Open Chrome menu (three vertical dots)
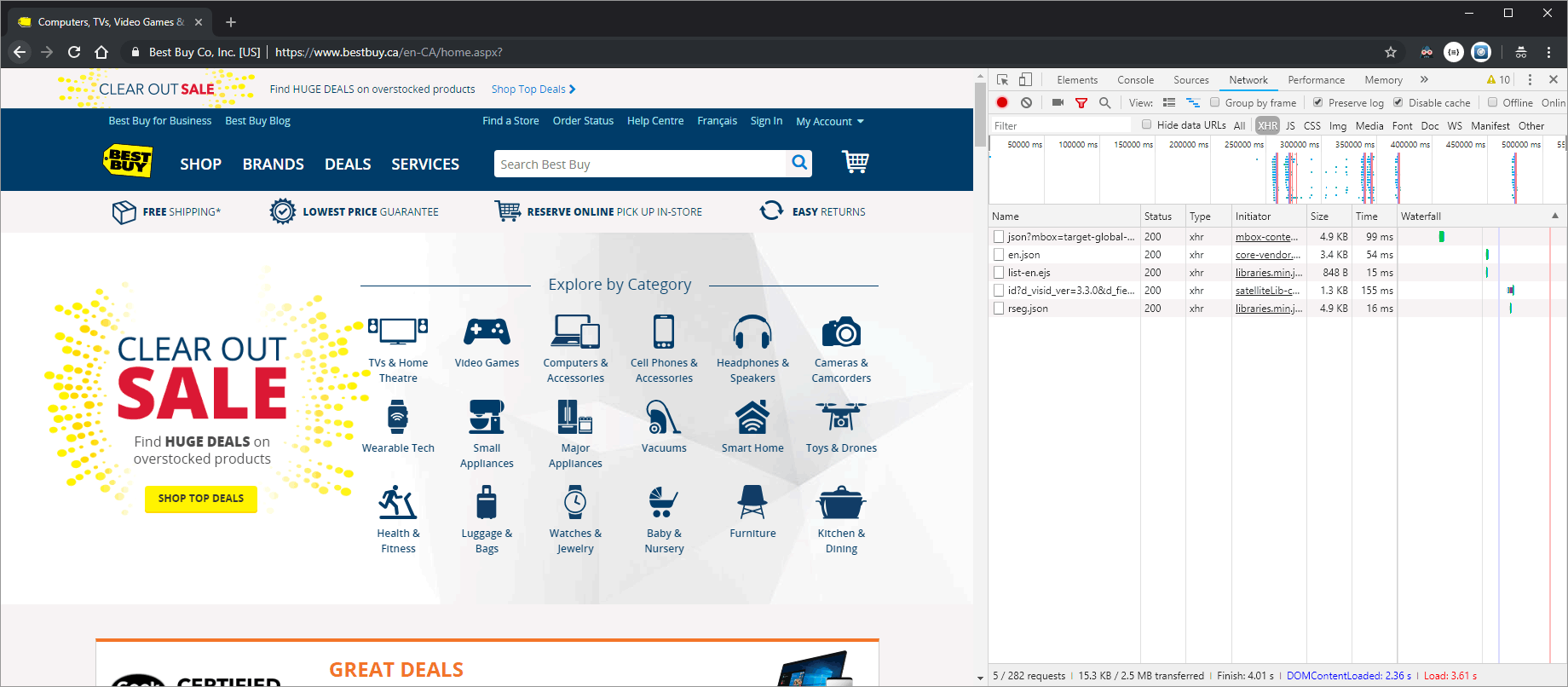This screenshot has height=687, width=1568. coord(1549,52)
